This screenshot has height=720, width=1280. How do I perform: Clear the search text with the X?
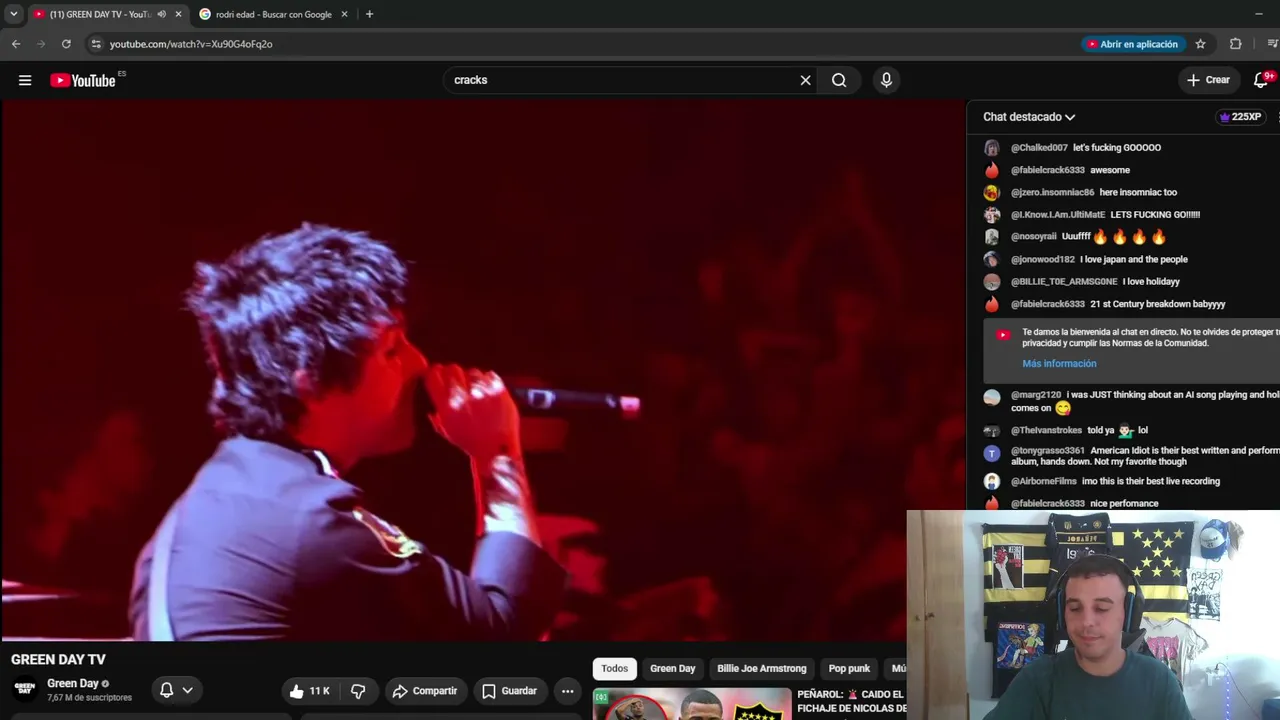click(x=805, y=80)
